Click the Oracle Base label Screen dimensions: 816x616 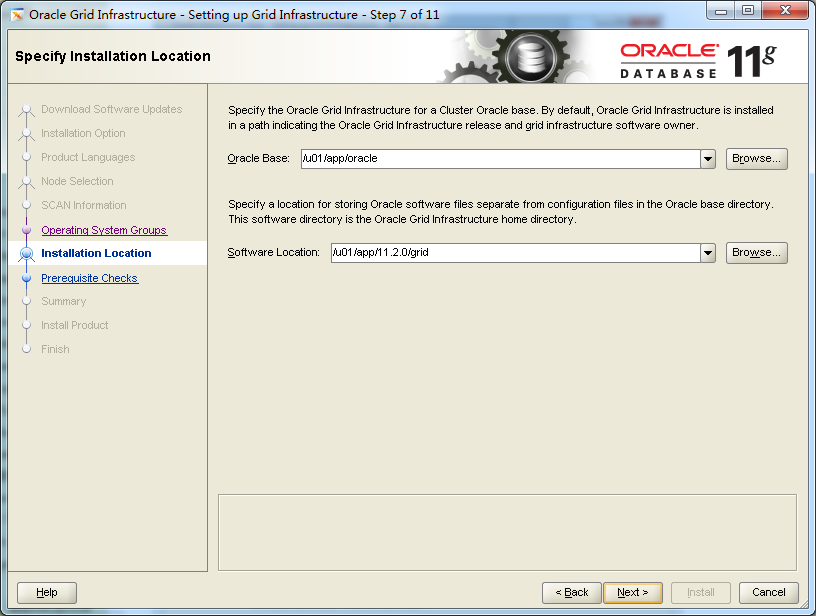259,159
